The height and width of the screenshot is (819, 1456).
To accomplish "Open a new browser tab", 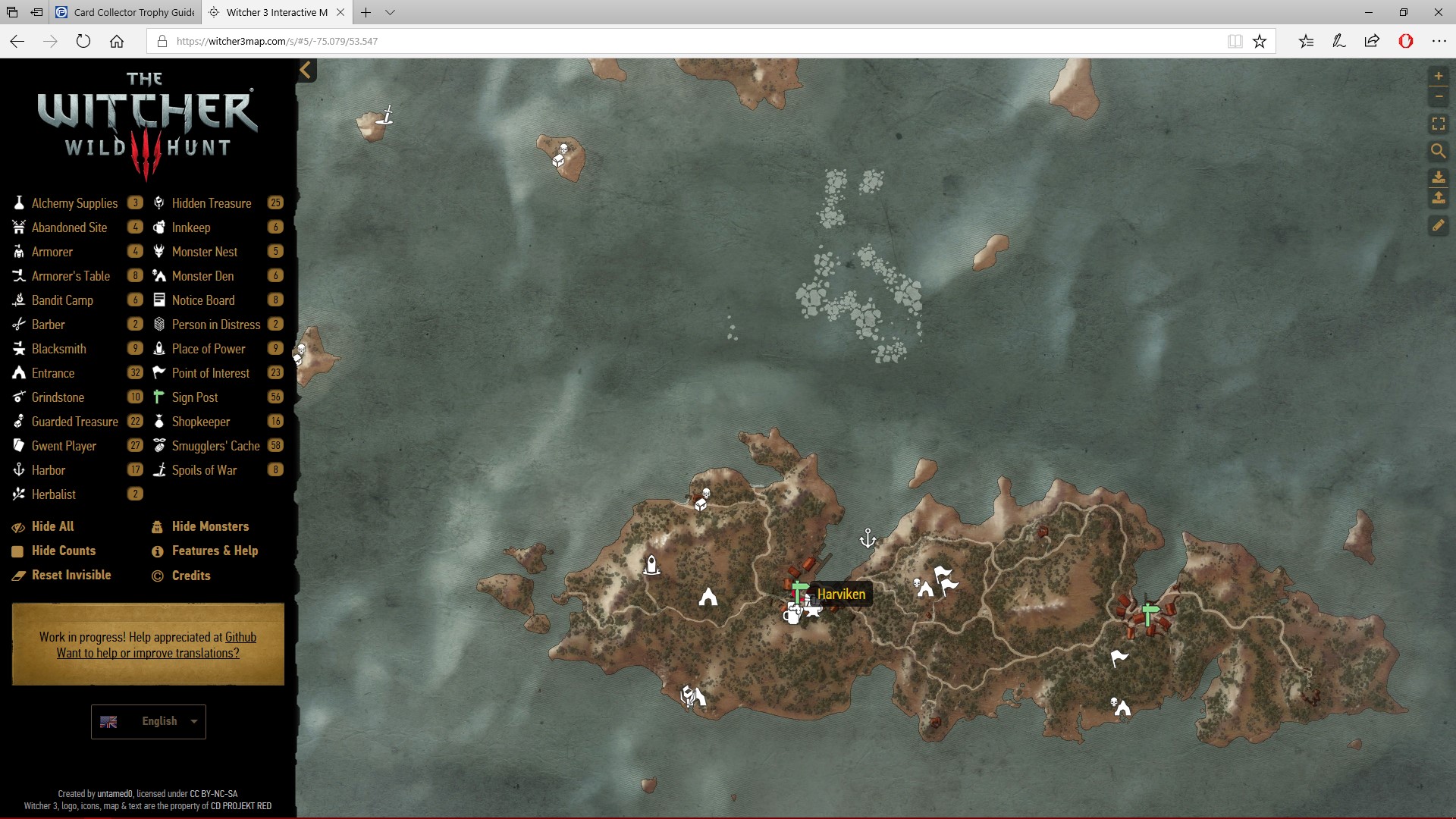I will [366, 12].
